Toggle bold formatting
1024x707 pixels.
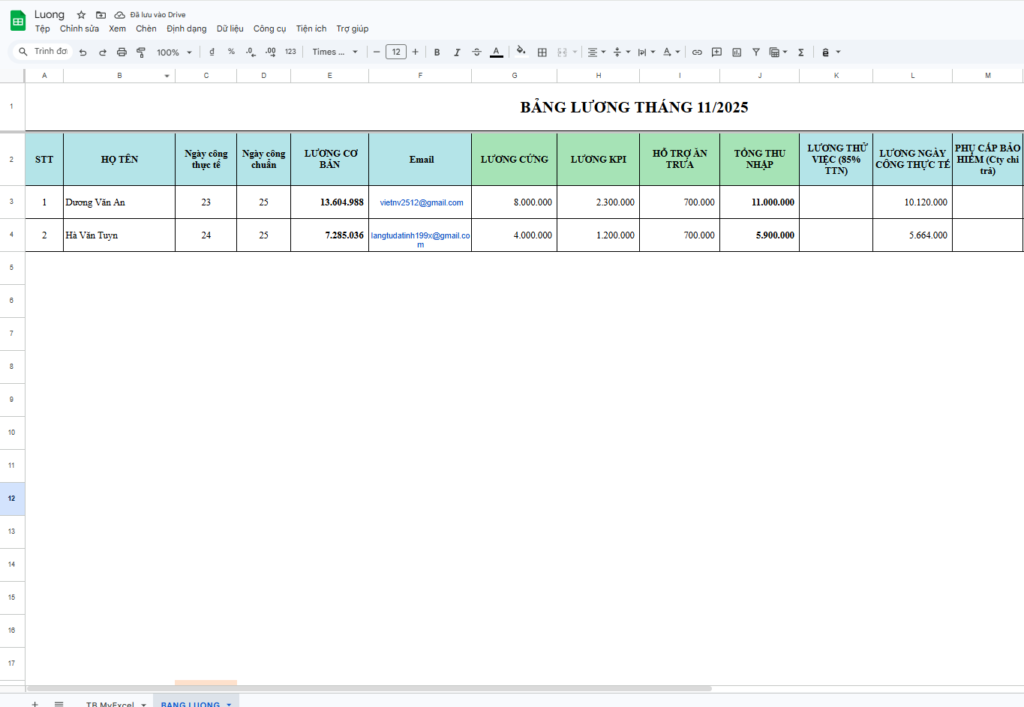437,52
